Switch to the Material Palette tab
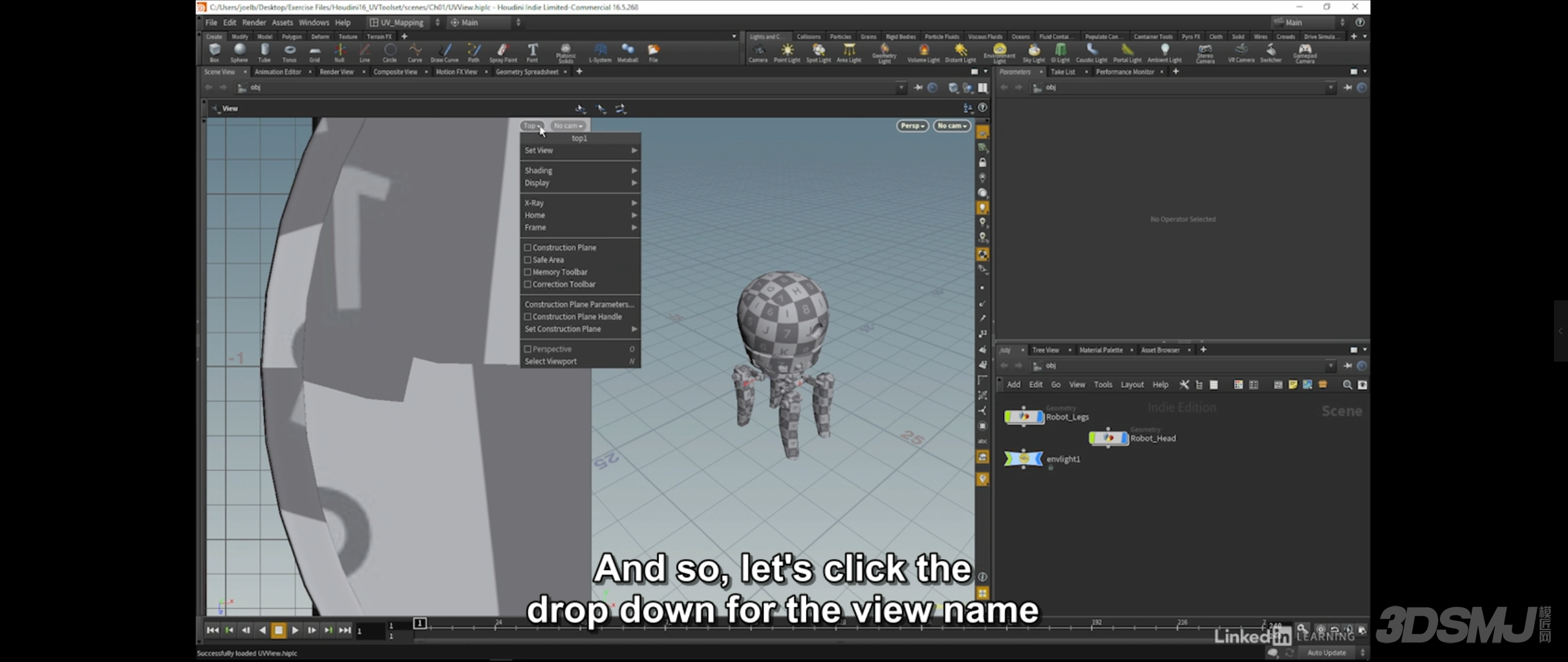1568x662 pixels. [1101, 350]
